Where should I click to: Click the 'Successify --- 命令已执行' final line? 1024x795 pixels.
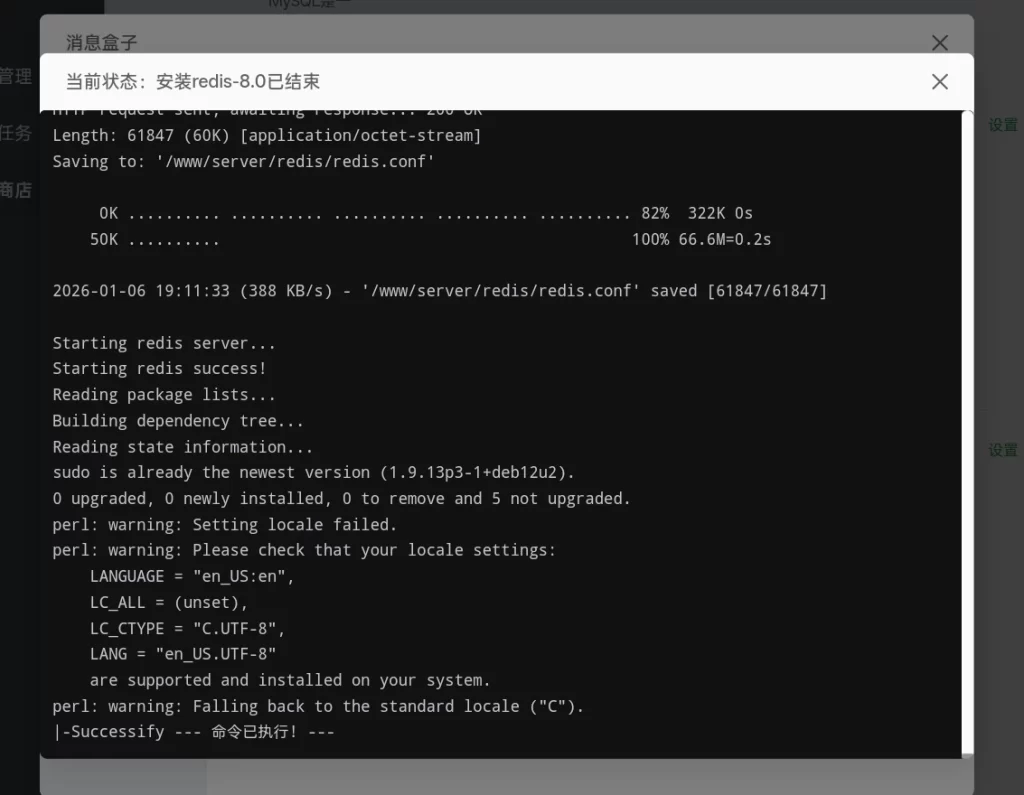(x=193, y=732)
